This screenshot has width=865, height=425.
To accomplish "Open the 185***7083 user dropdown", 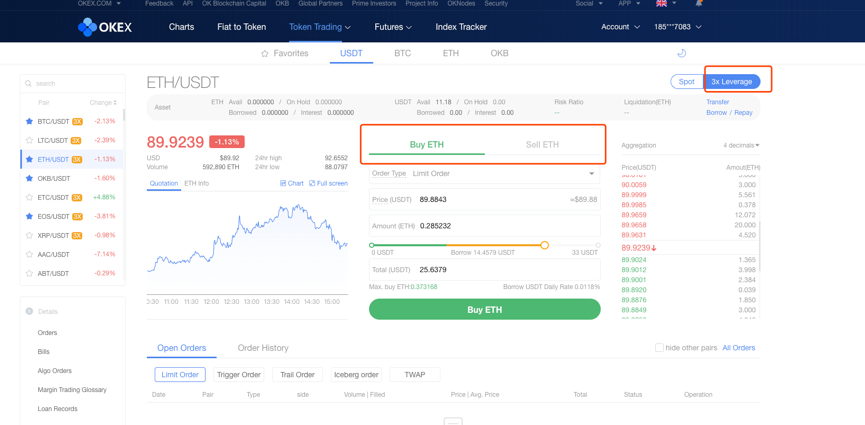I will coord(677,26).
